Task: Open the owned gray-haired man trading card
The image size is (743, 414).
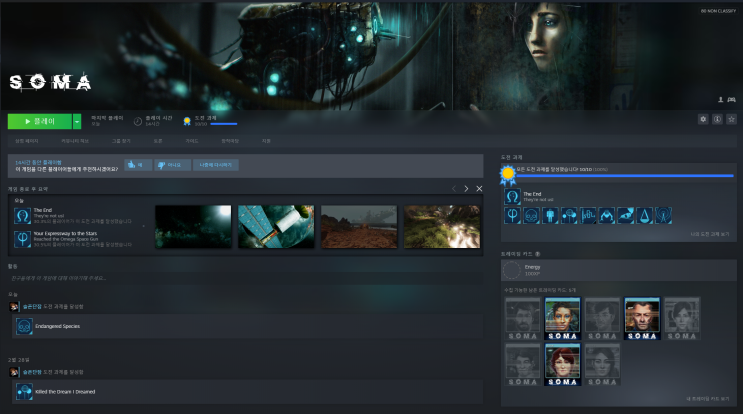Action: [x=642, y=319]
